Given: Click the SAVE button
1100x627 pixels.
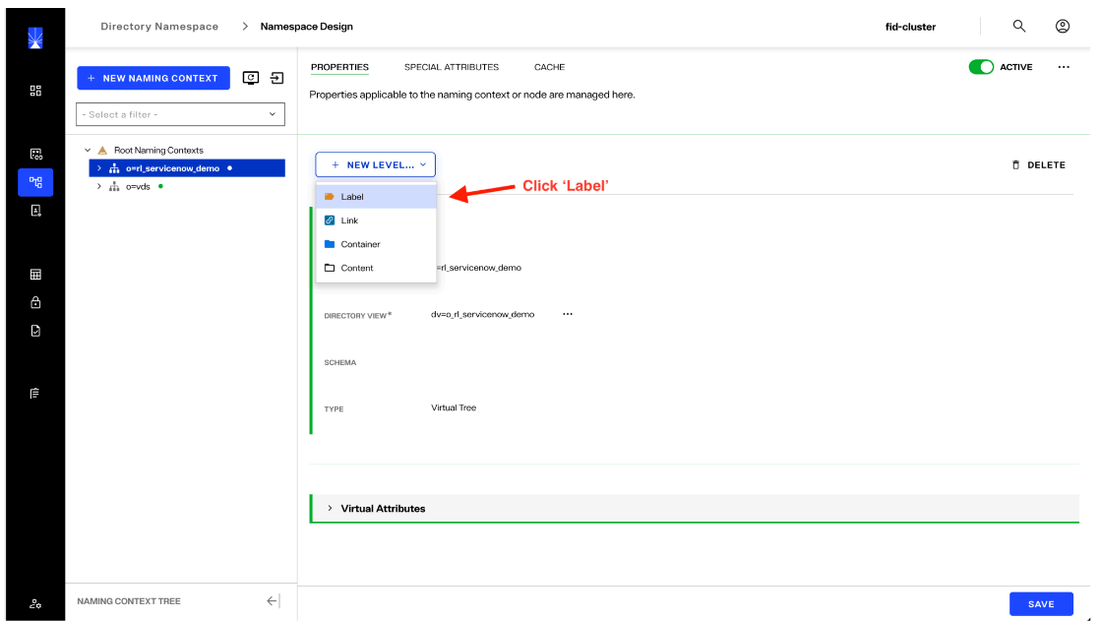Looking at the screenshot, I should 1041,604.
